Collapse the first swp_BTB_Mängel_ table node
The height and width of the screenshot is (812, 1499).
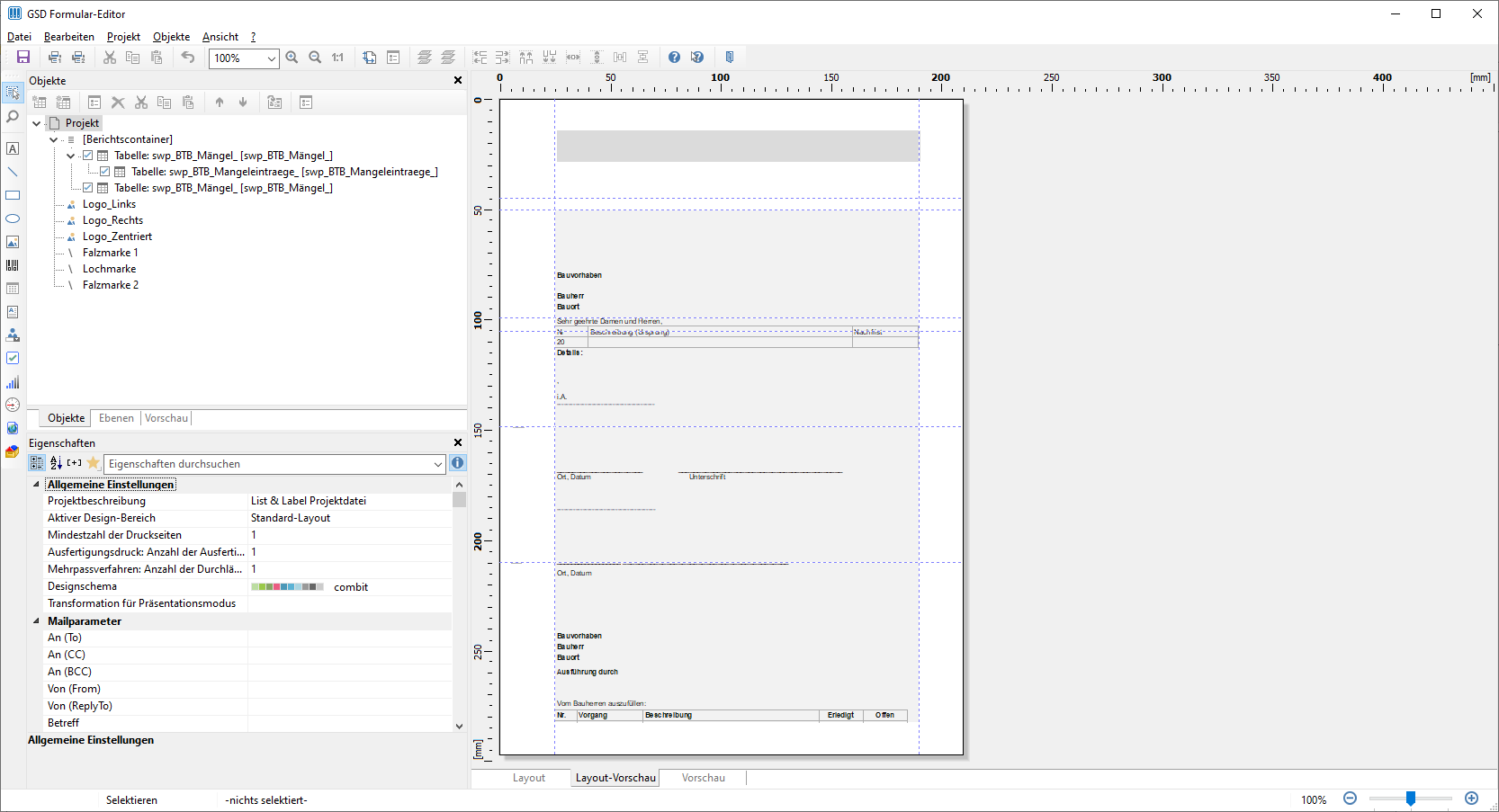(x=71, y=156)
